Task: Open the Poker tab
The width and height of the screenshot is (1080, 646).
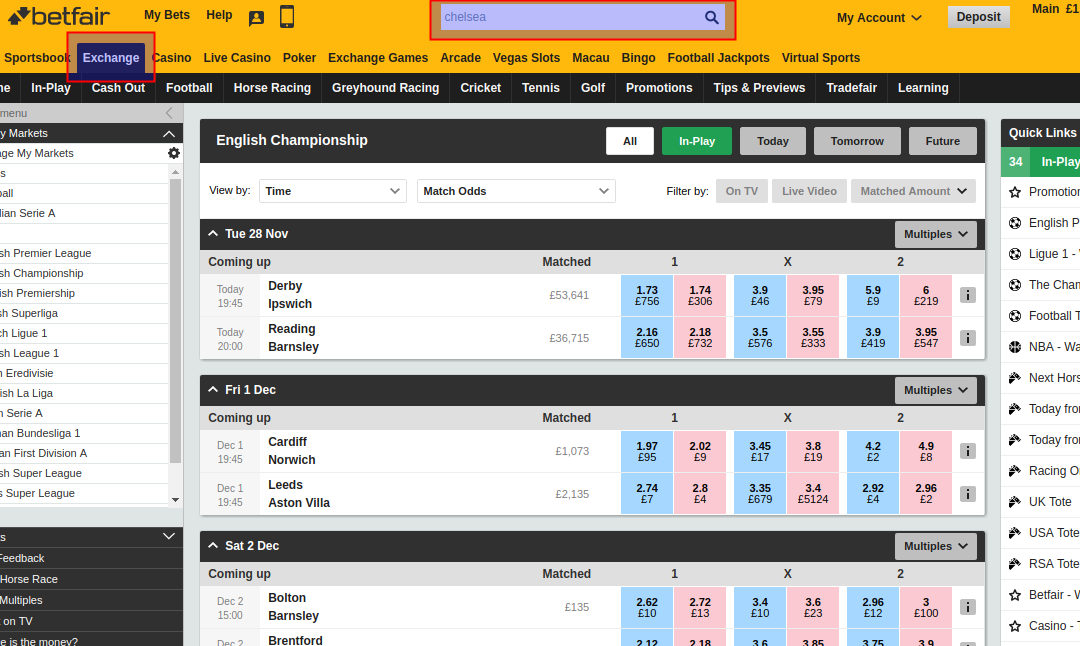Action: [300, 58]
